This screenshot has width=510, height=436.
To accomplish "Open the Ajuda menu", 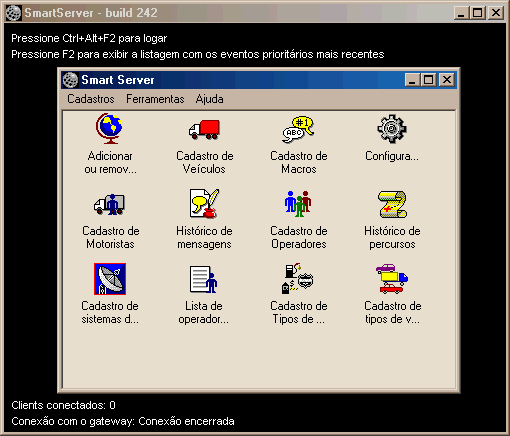I will coord(210,99).
